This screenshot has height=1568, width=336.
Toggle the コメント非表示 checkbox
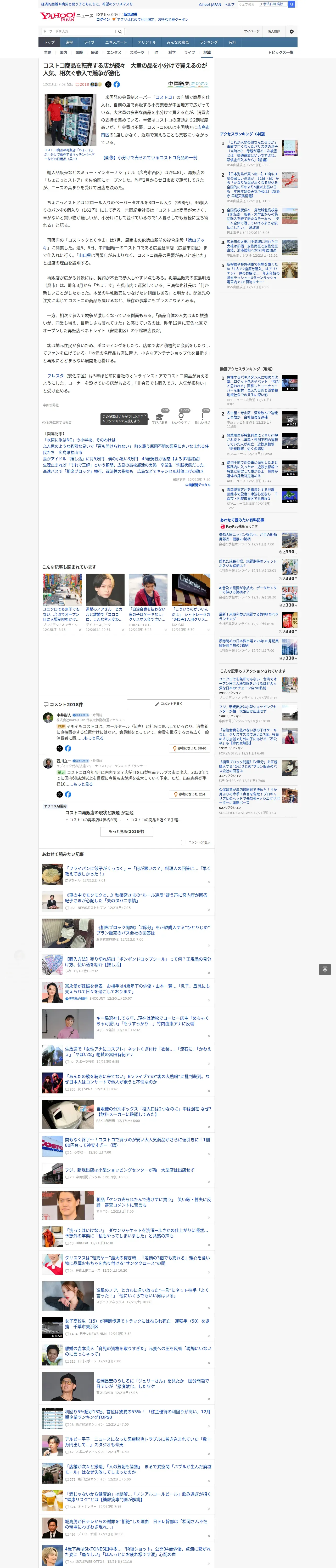click(x=183, y=843)
